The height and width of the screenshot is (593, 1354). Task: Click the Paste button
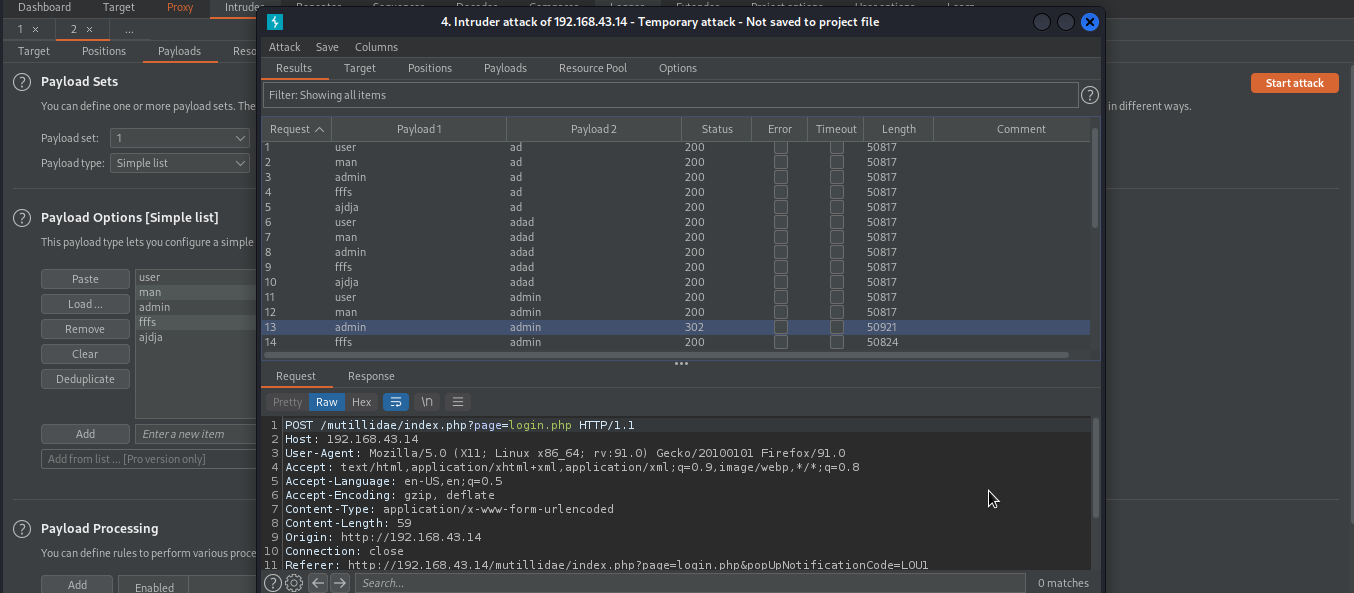[x=85, y=279]
